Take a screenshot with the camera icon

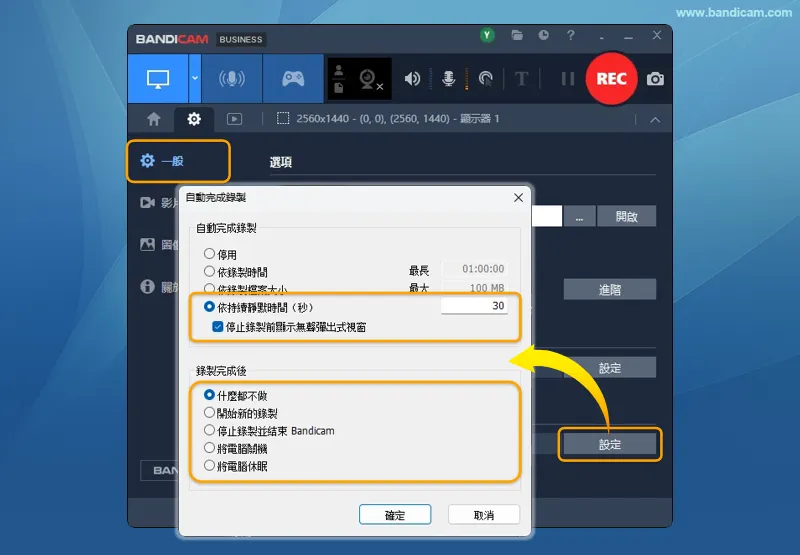pos(655,79)
